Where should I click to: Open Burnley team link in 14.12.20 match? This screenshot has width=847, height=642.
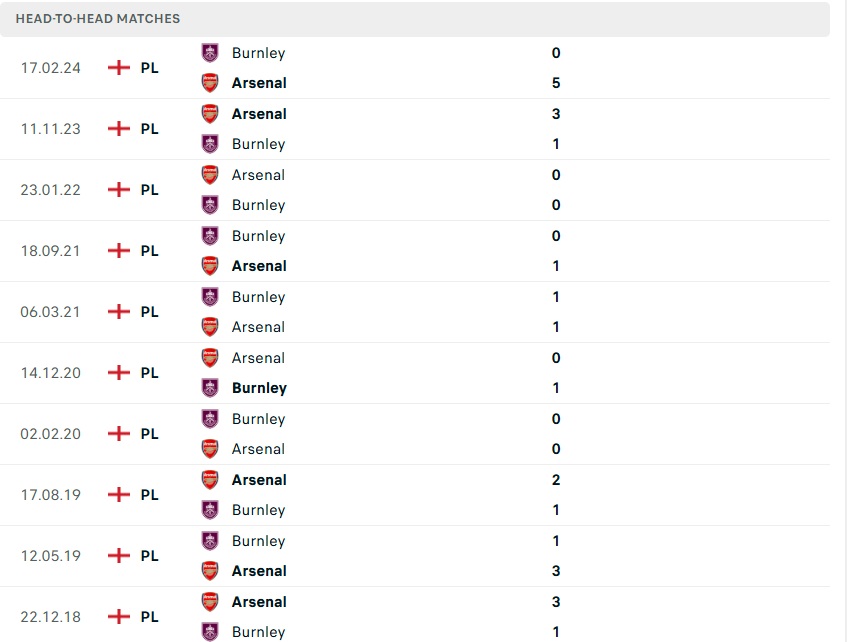(x=259, y=388)
